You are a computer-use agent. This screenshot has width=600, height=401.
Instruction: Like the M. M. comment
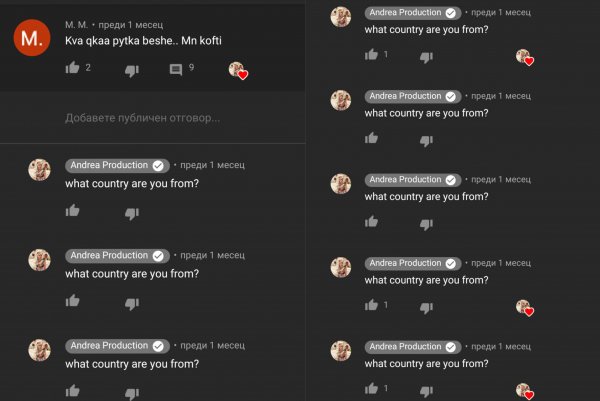tap(72, 68)
